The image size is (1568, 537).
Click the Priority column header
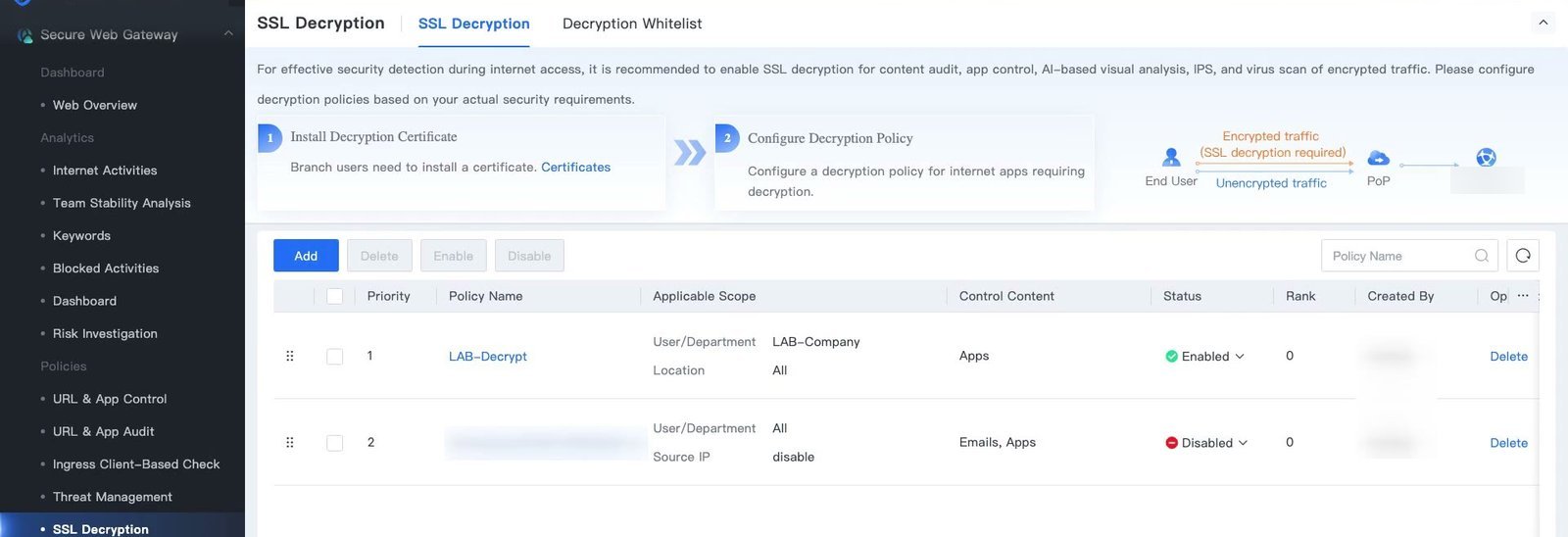(x=389, y=296)
